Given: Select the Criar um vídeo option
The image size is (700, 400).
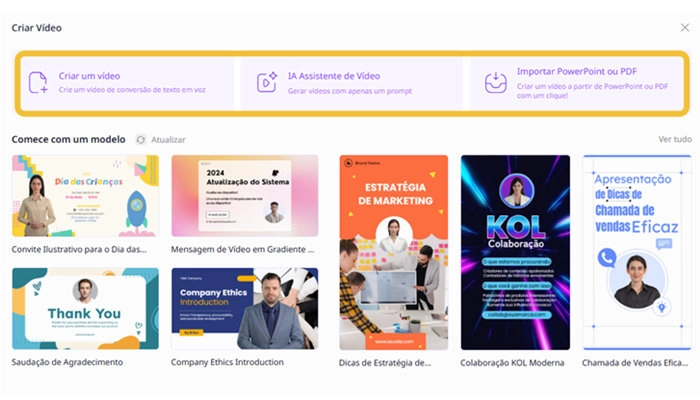Looking at the screenshot, I should pyautogui.click(x=127, y=83).
